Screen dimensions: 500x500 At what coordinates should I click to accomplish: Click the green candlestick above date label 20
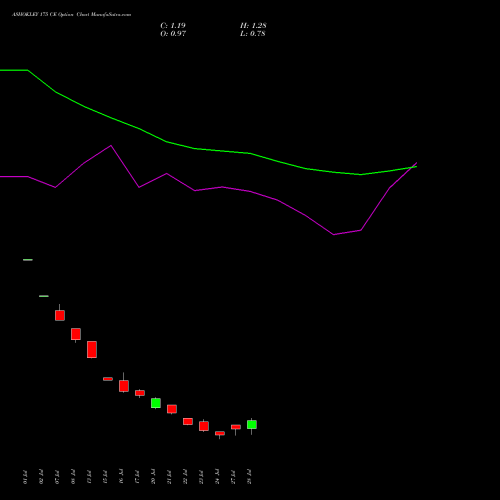156,403
